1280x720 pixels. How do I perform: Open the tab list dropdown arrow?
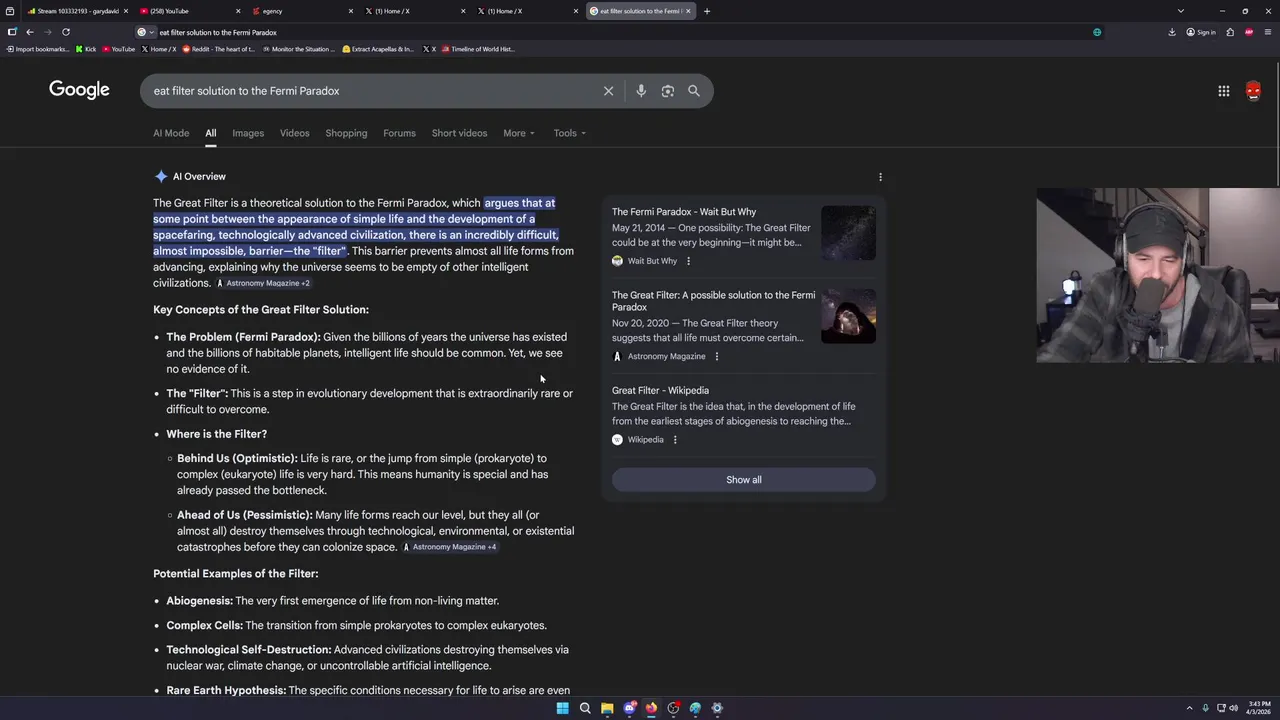tap(1181, 11)
